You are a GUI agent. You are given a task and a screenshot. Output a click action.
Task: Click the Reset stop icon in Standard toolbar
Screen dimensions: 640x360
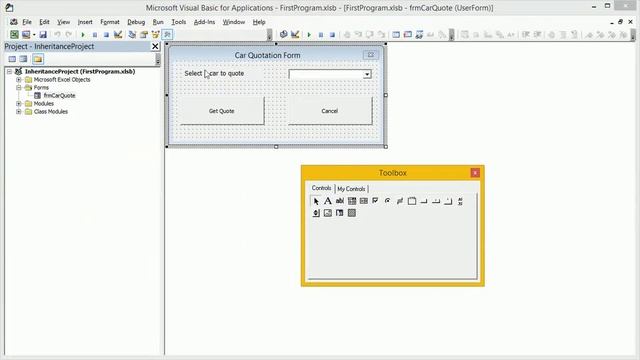click(106, 35)
